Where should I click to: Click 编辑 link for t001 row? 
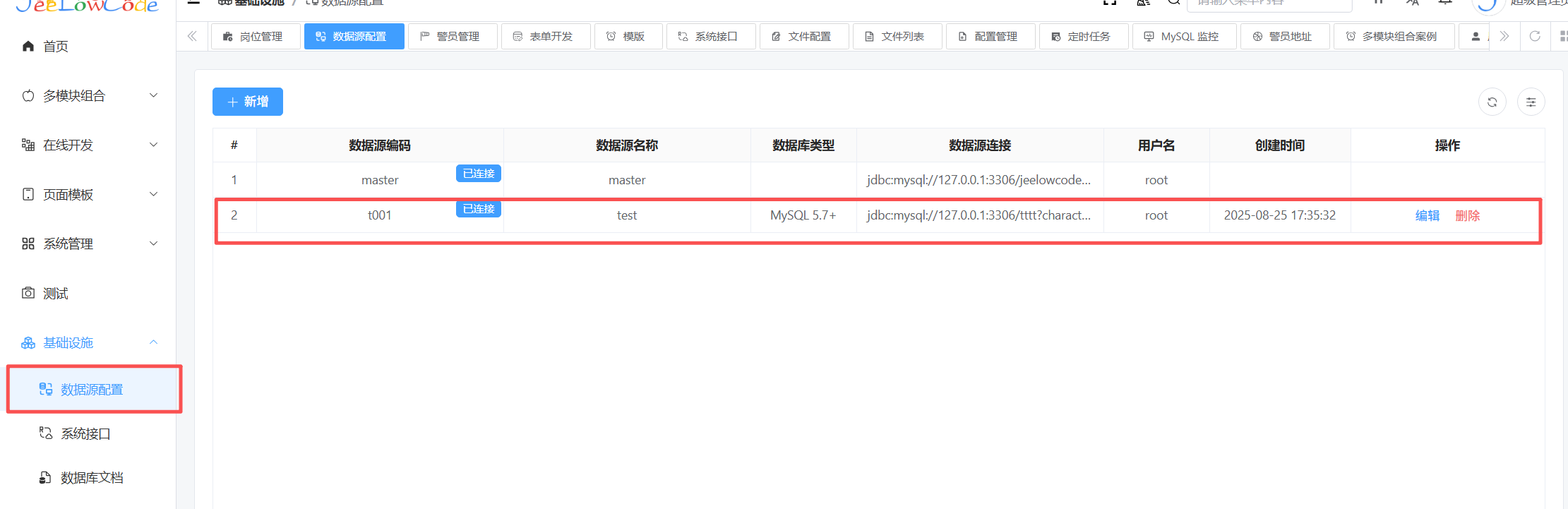[x=1427, y=216]
